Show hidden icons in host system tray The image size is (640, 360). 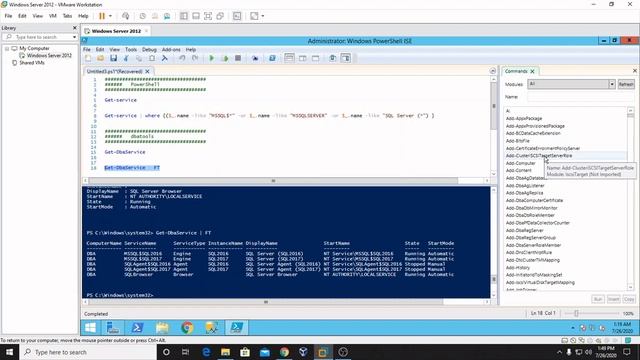559,352
